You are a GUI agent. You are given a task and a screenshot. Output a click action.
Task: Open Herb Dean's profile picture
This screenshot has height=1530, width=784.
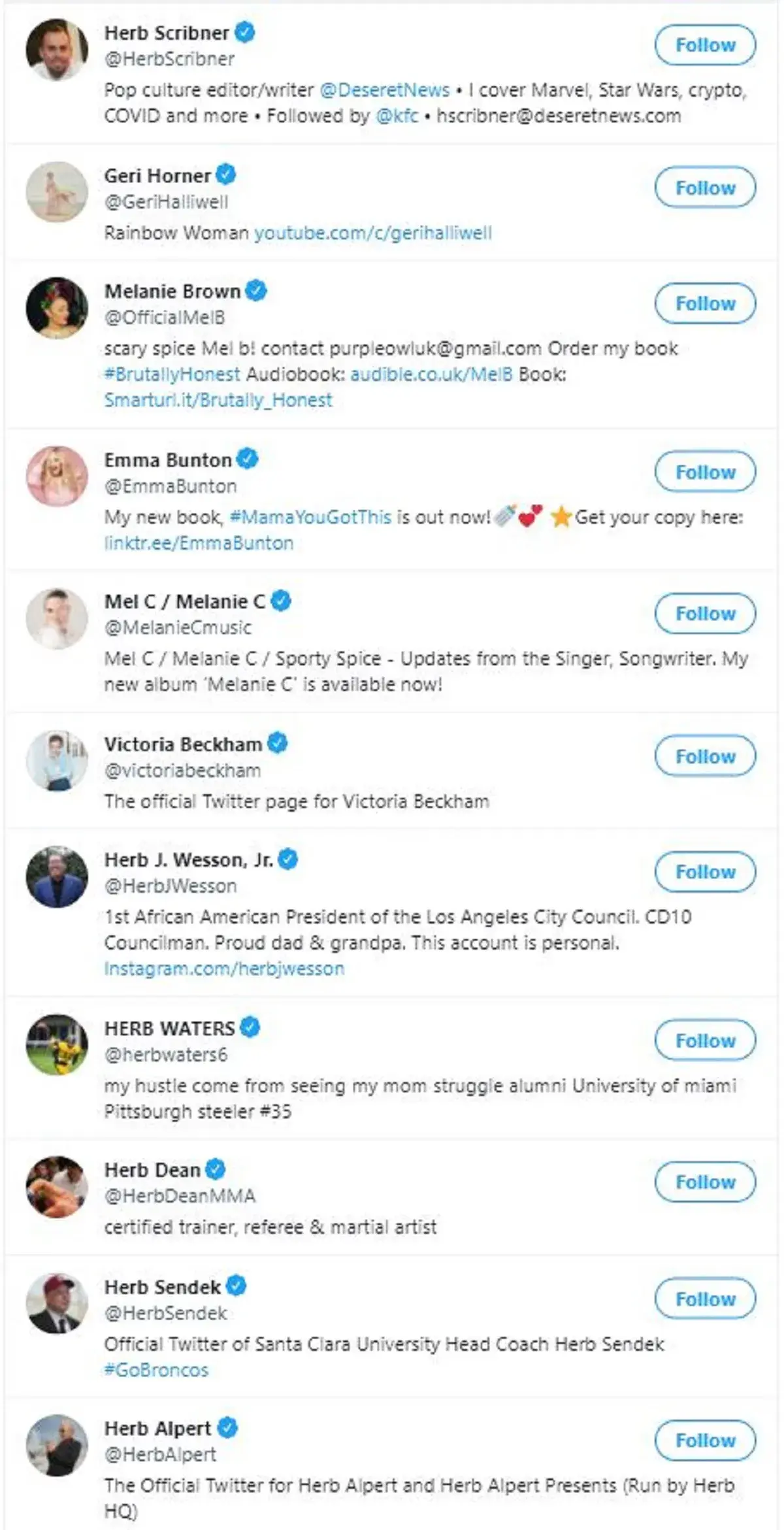(x=57, y=1186)
